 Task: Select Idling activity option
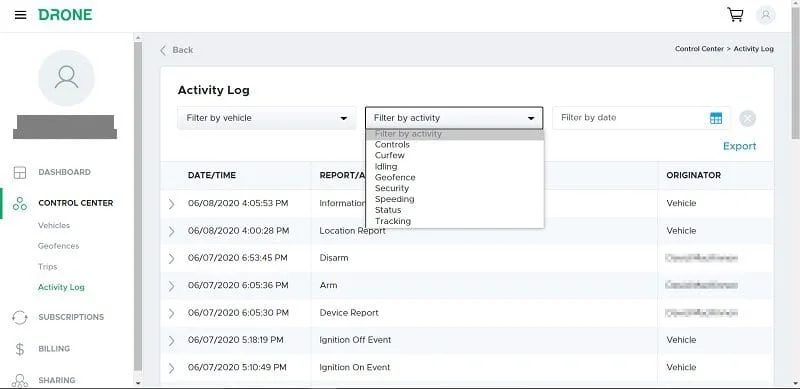(455, 166)
